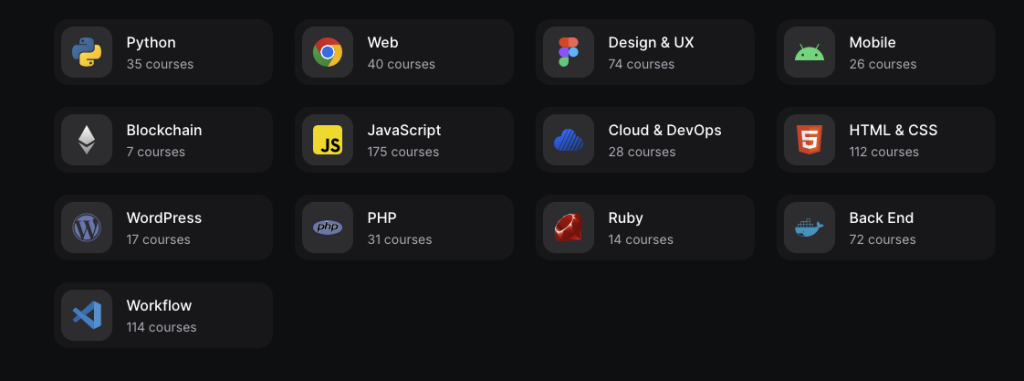Click the '74 courses' text
Screen dimensions: 1024x381
point(641,65)
